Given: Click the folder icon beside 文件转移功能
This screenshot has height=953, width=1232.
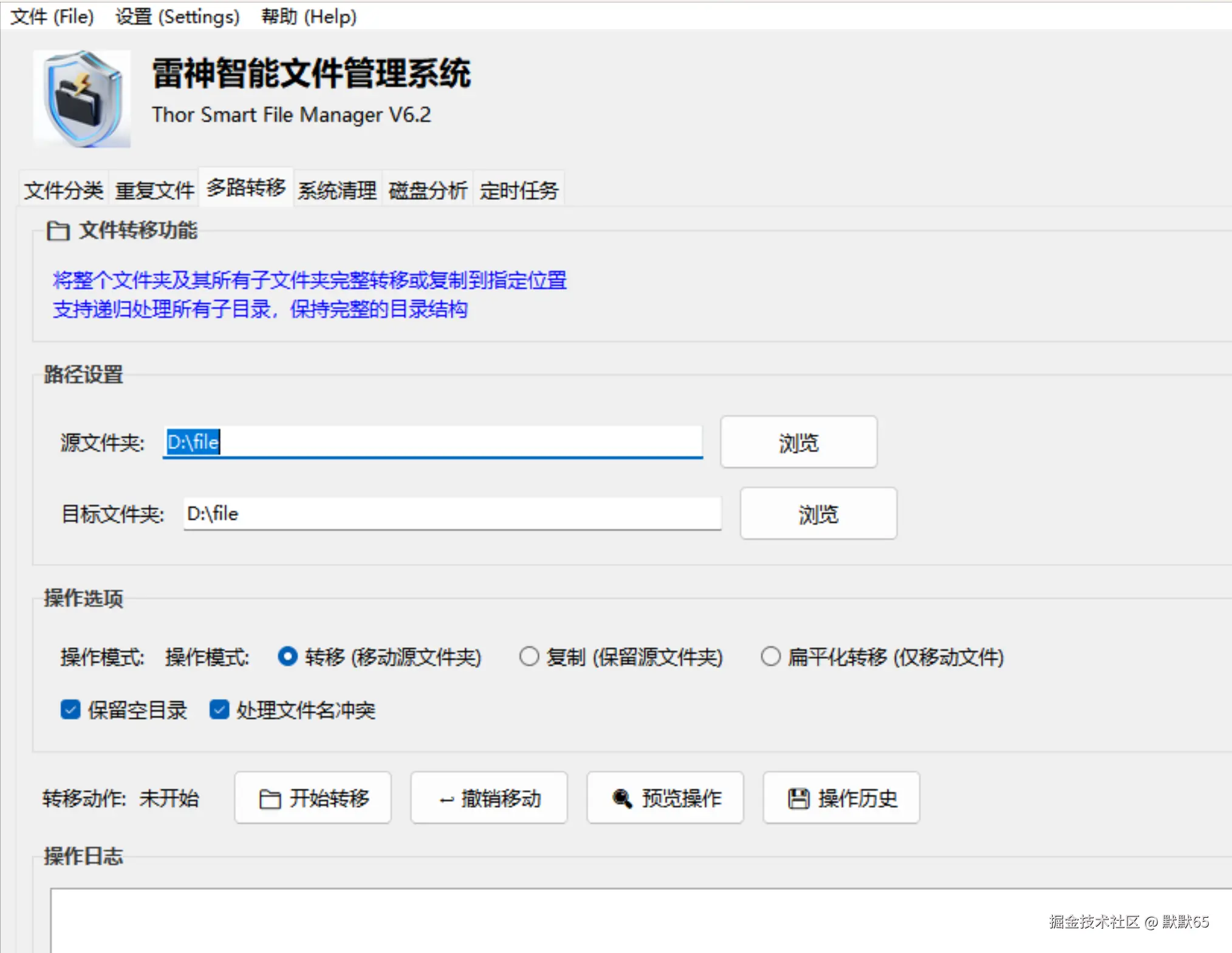Looking at the screenshot, I should pos(58,231).
